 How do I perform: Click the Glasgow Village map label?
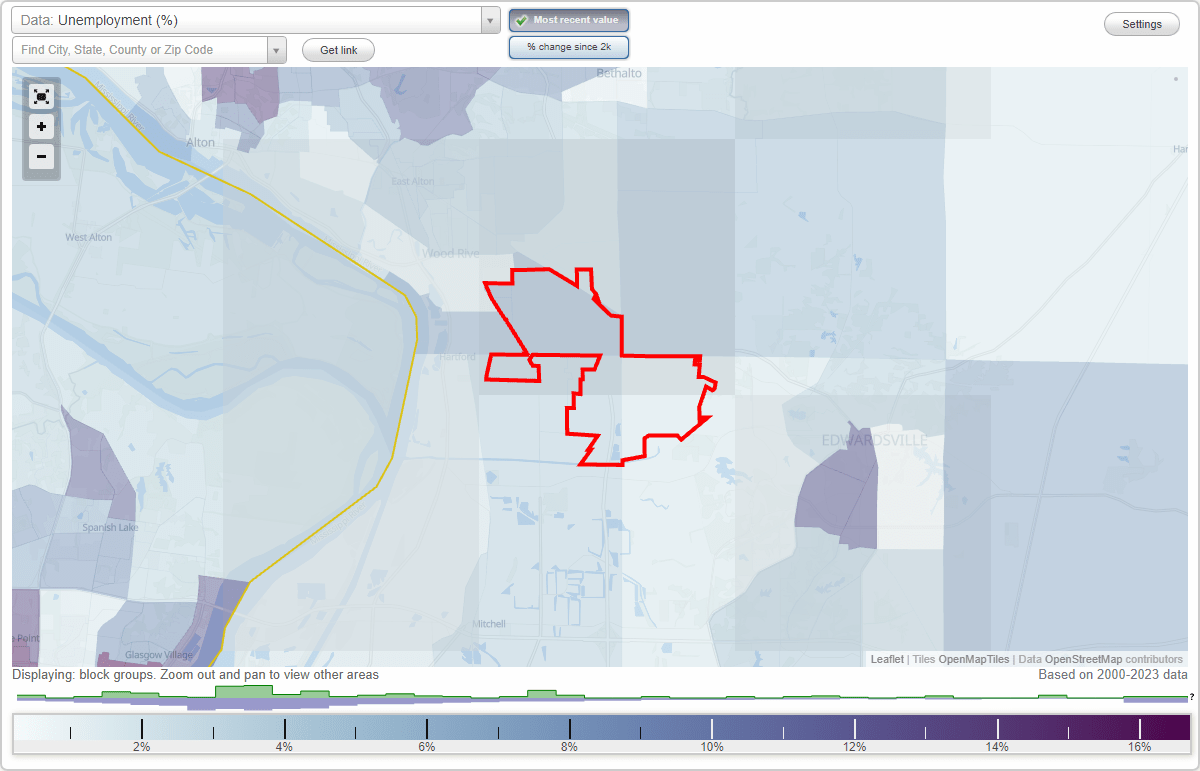click(x=158, y=655)
